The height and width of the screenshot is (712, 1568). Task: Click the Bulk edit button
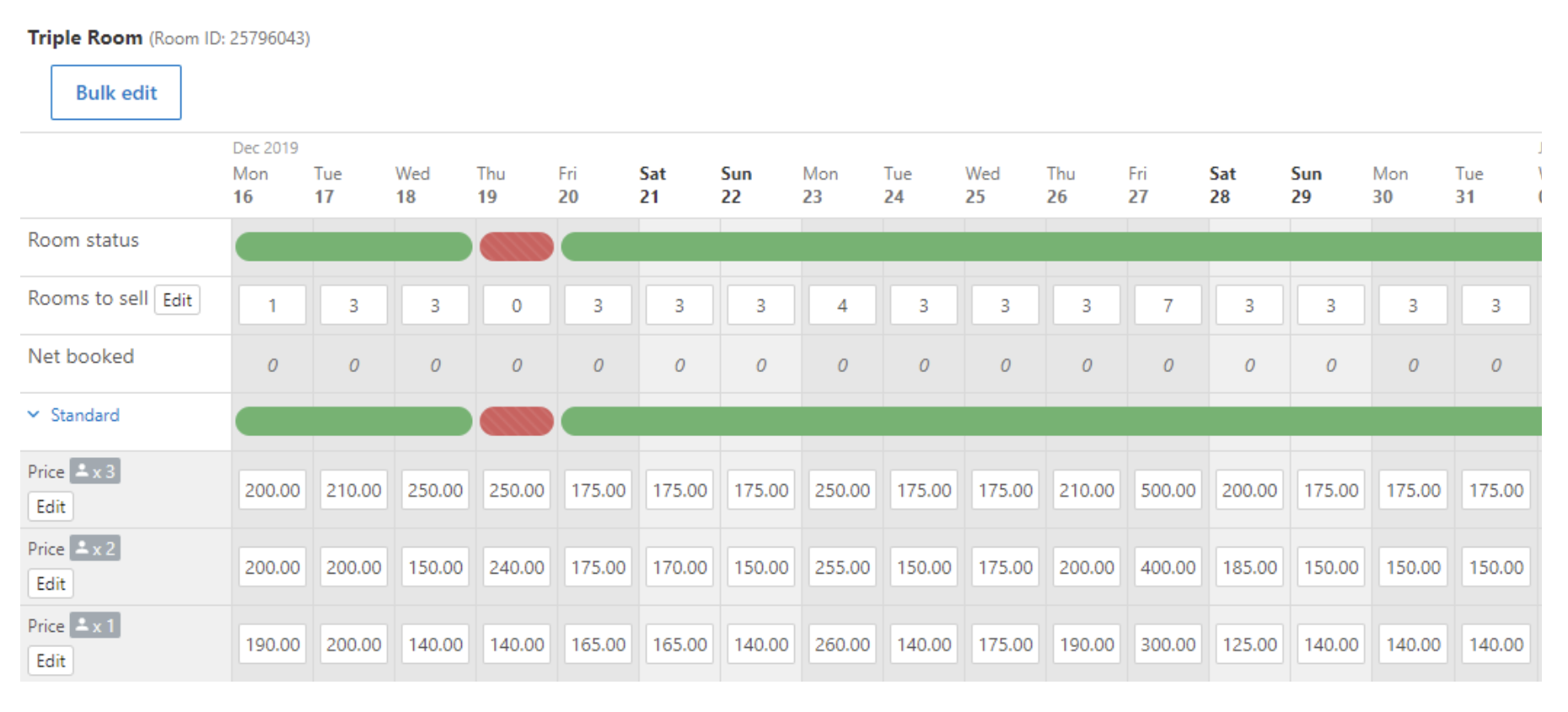tap(116, 93)
